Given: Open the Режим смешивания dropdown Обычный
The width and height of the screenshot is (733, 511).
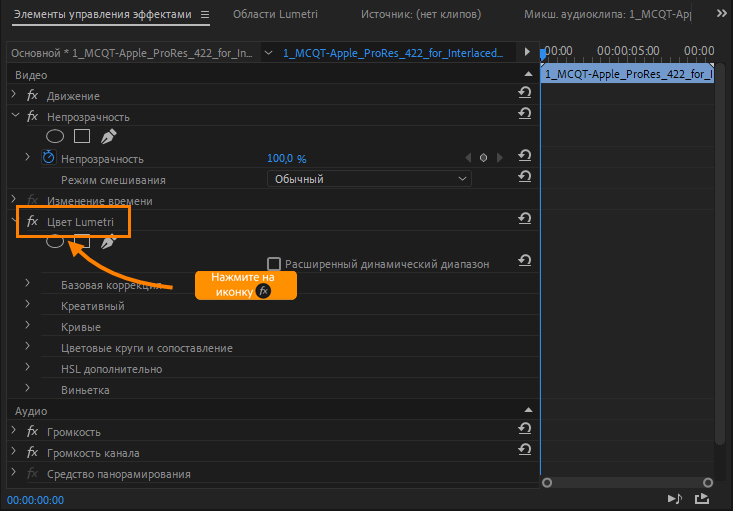Looking at the screenshot, I should tap(369, 179).
